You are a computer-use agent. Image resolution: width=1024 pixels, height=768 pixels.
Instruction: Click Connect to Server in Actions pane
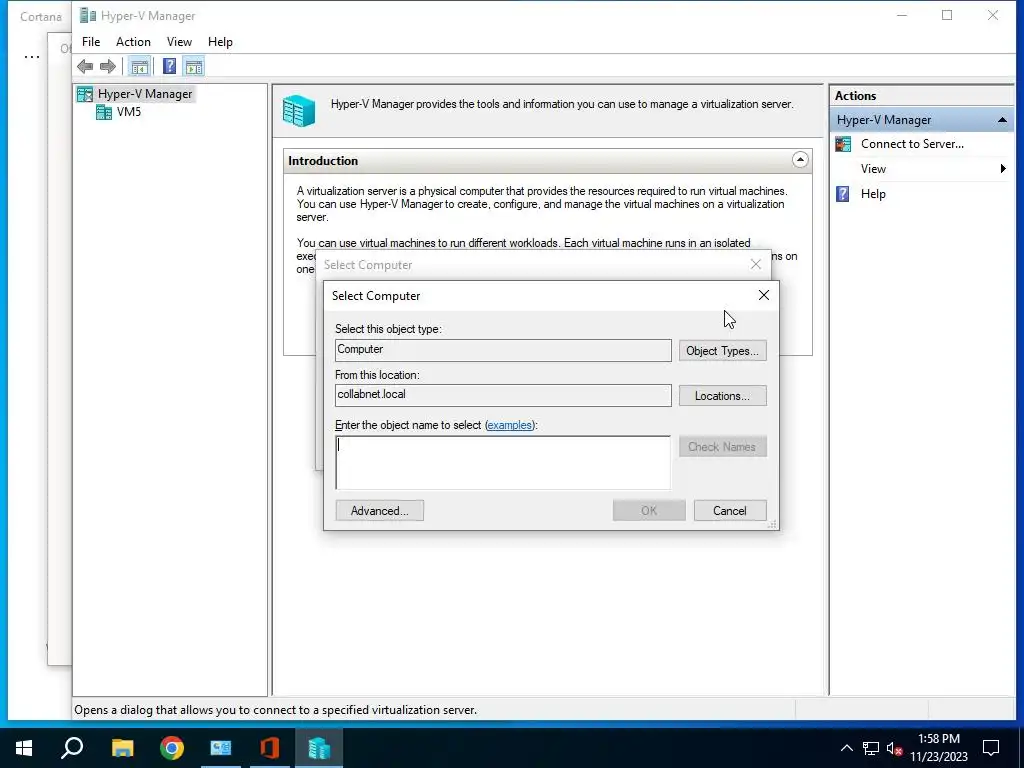[x=912, y=144]
